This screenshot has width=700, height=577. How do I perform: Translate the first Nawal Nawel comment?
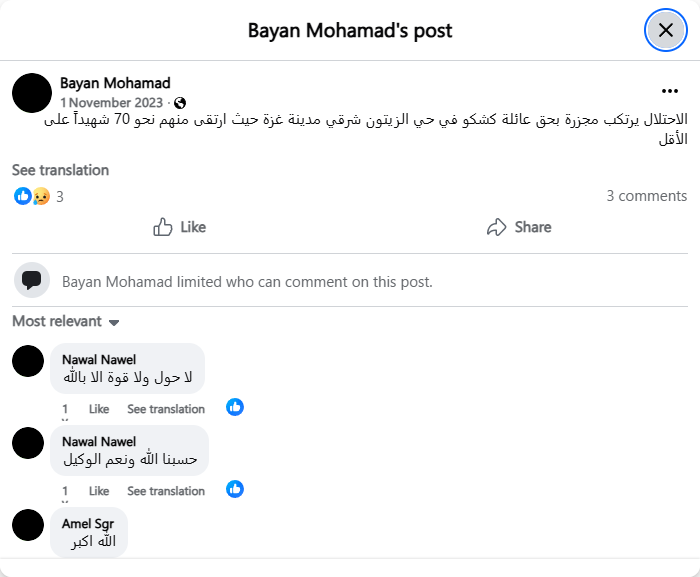166,409
